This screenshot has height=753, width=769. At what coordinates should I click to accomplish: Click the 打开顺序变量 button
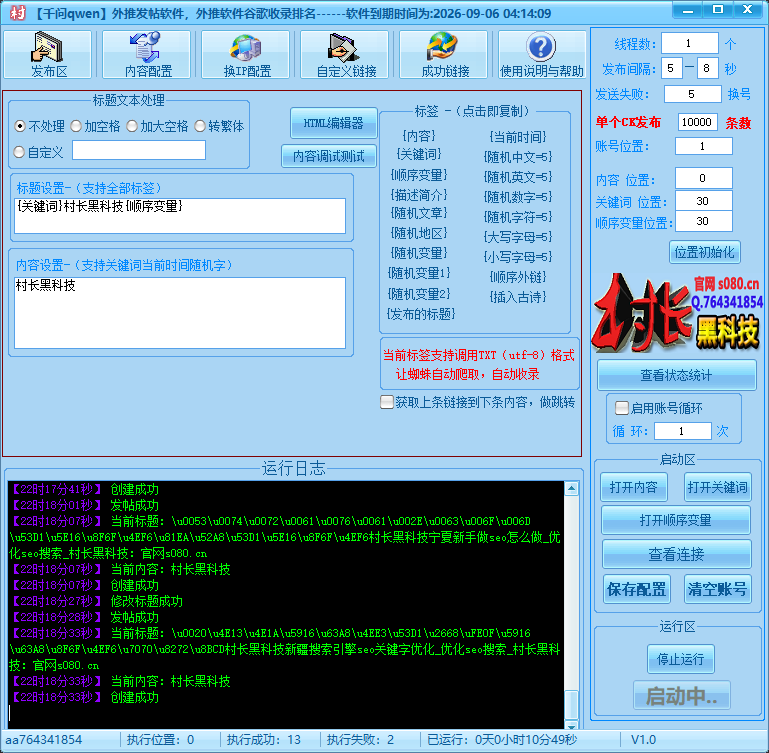[676, 520]
